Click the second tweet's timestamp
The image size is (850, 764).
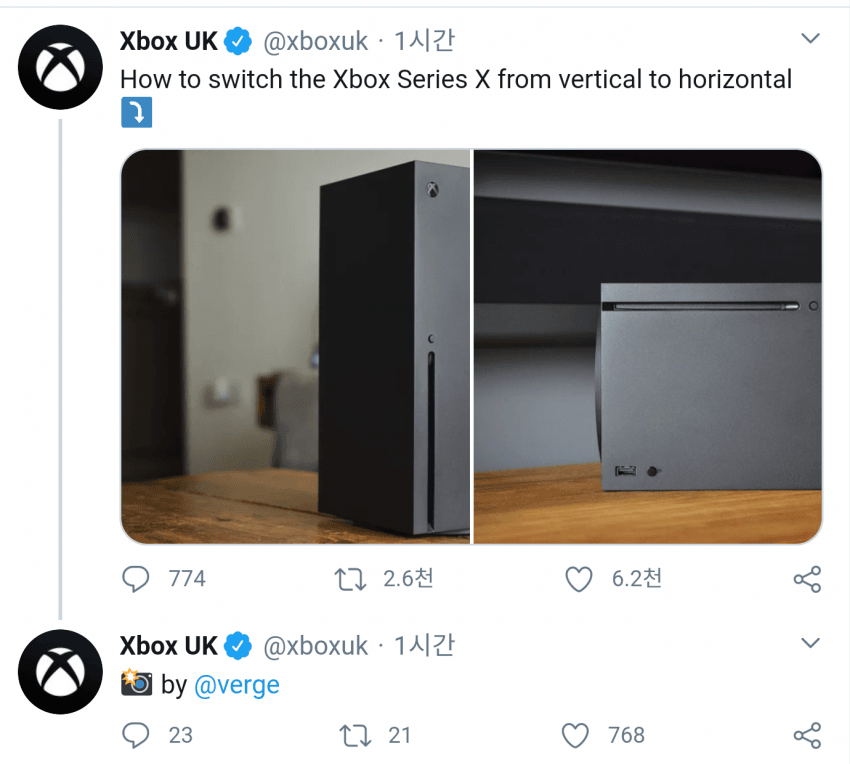click(424, 646)
